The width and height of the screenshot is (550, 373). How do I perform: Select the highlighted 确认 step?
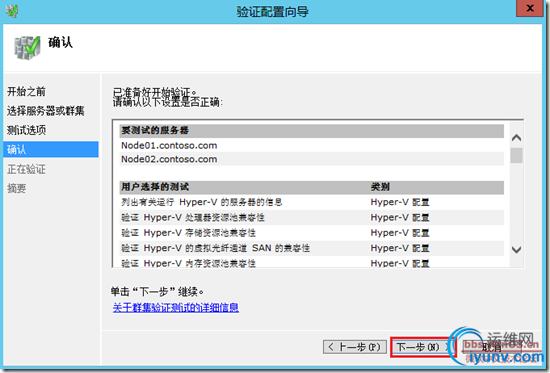(x=51, y=149)
